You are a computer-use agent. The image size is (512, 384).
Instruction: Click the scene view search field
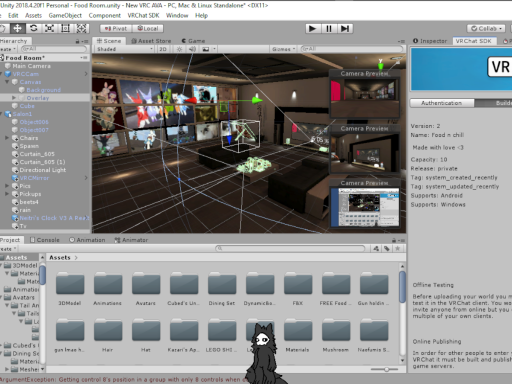click(352, 49)
